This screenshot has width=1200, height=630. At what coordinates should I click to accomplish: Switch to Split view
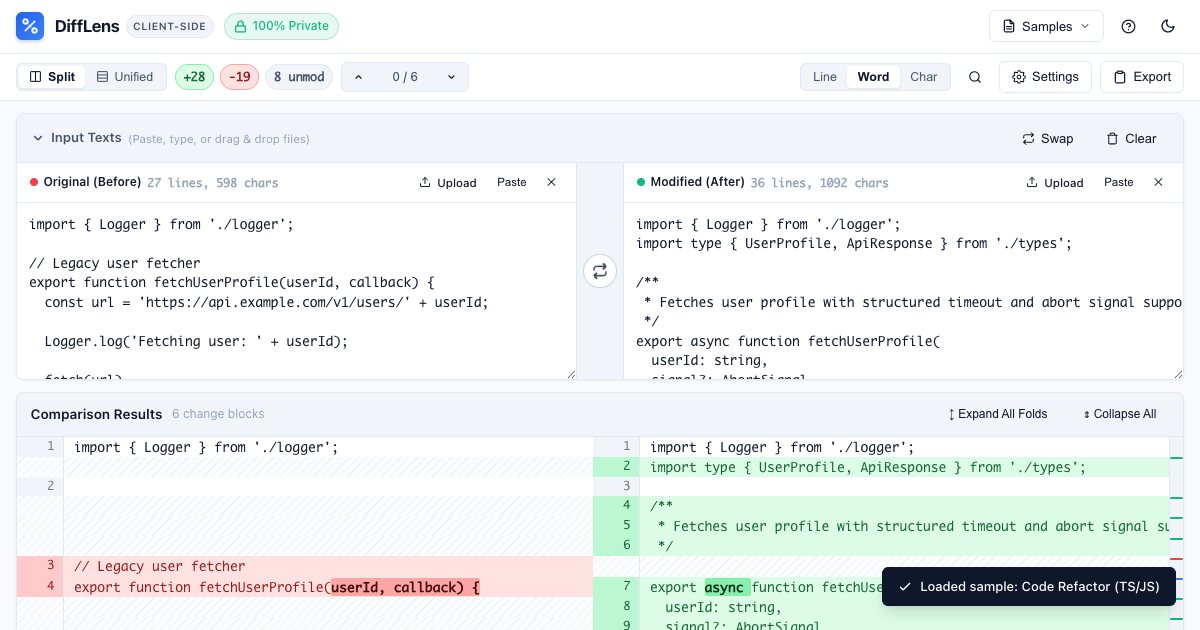pyautogui.click(x=52, y=77)
